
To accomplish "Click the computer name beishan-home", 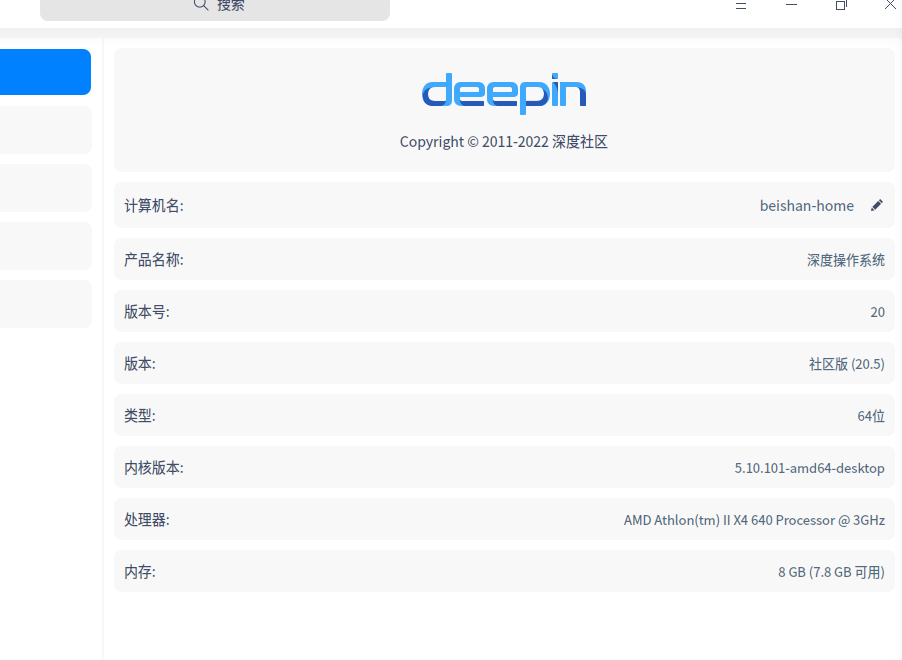I will [807, 205].
